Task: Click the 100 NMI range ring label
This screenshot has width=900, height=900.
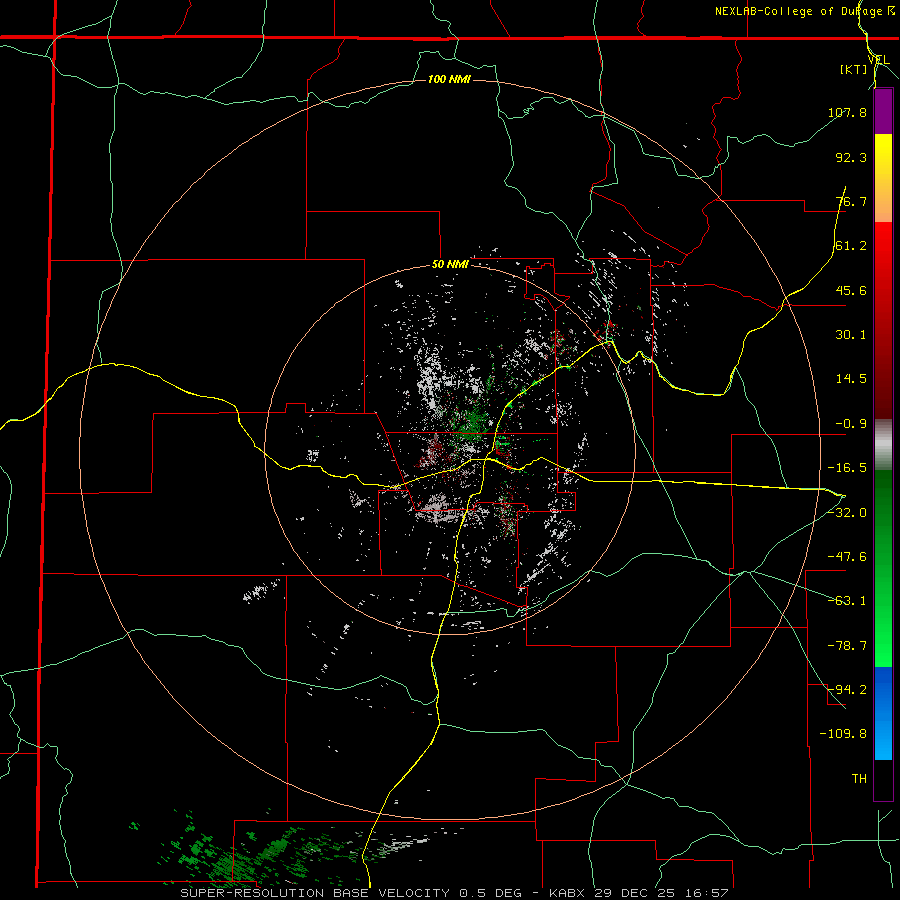Action: tap(449, 79)
